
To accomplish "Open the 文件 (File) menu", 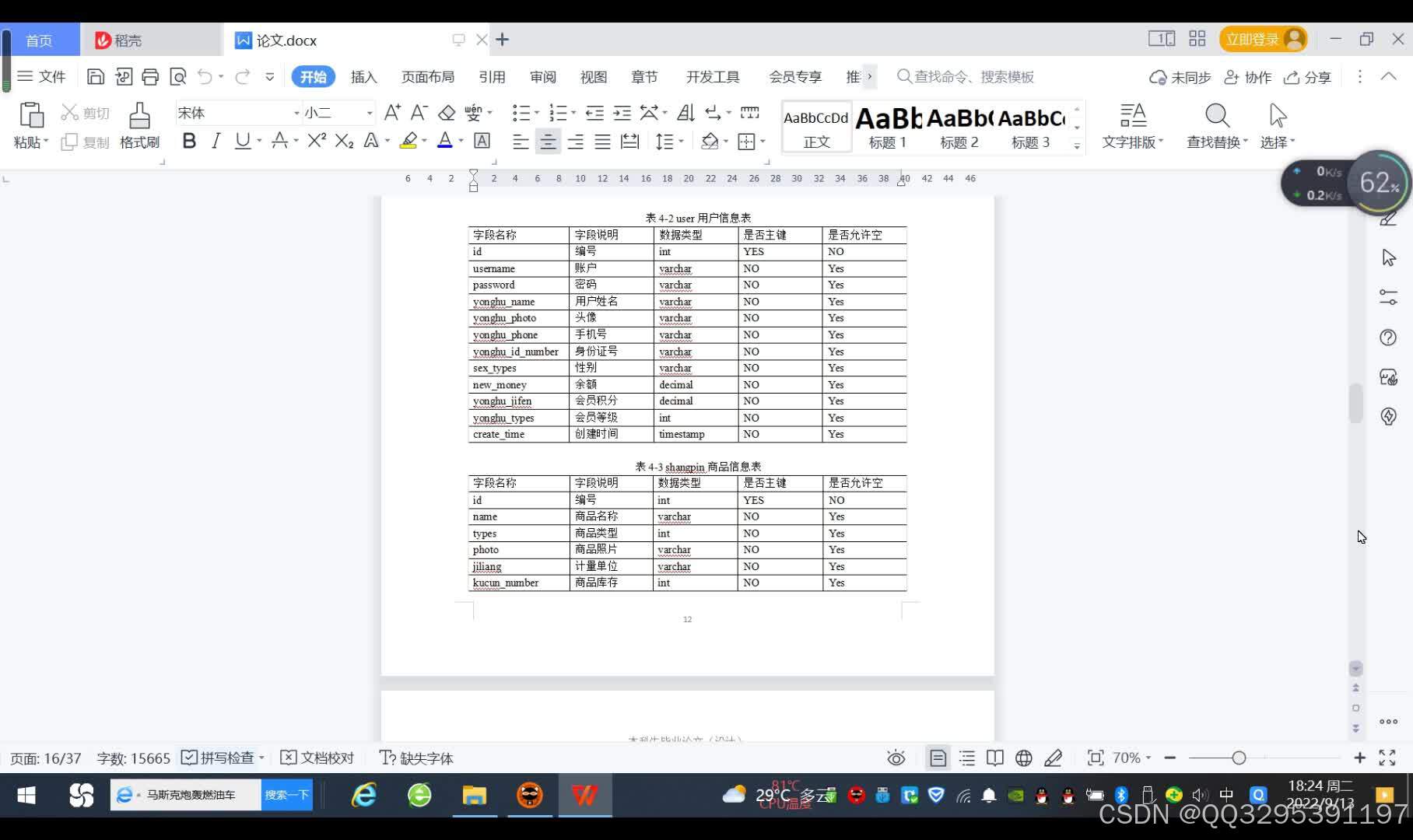I will point(42,76).
